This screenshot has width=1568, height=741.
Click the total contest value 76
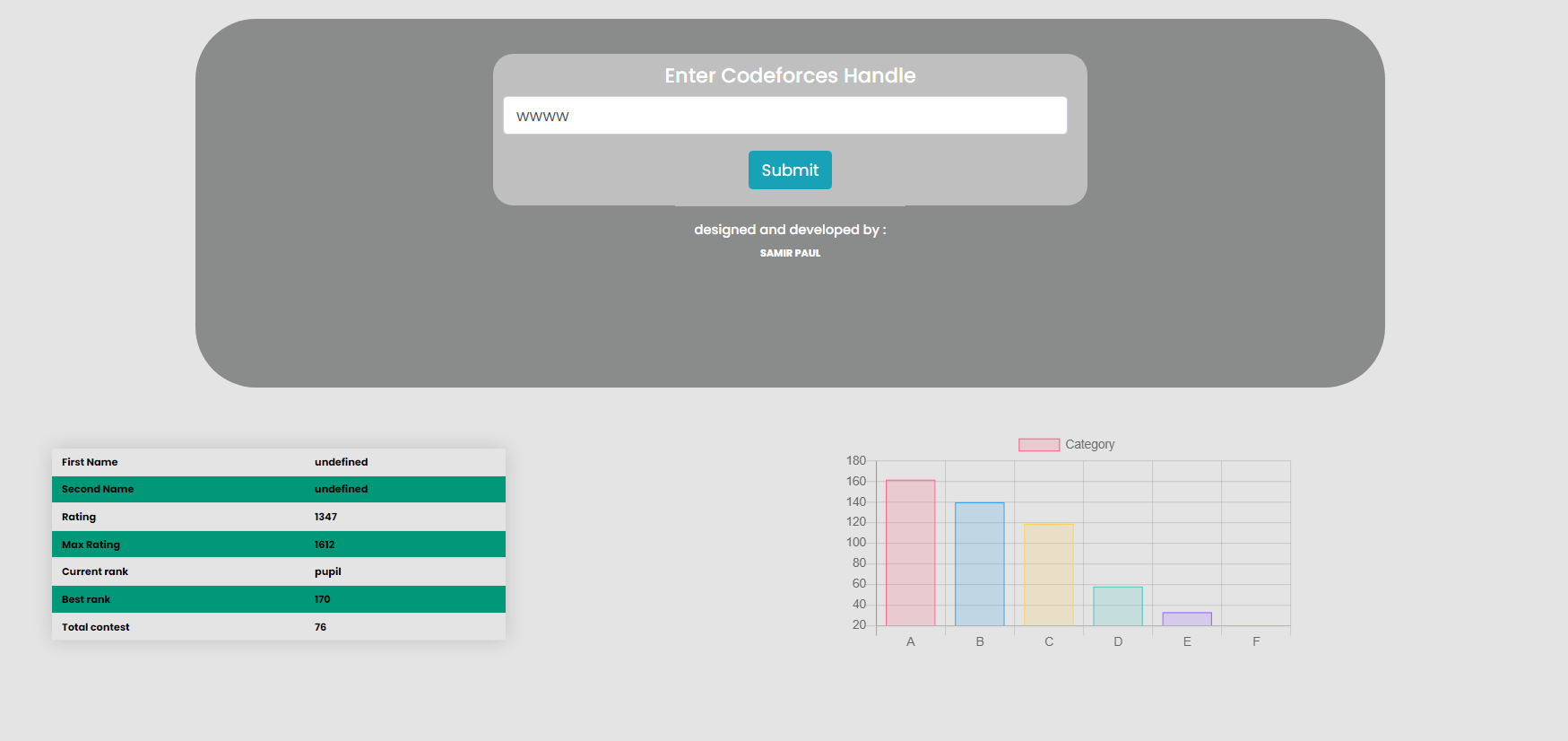pyautogui.click(x=320, y=627)
